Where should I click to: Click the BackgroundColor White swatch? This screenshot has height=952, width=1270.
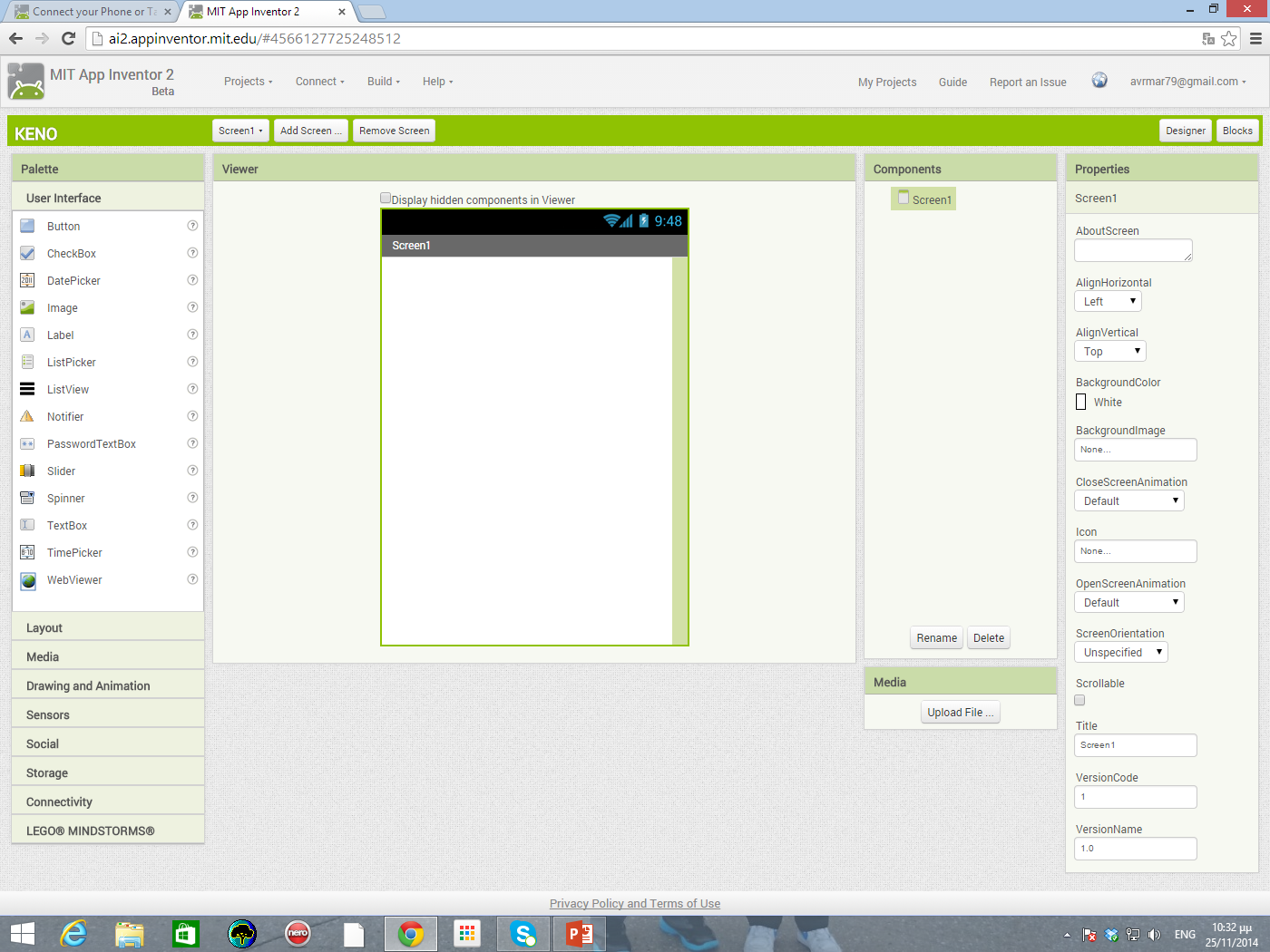tap(1080, 402)
